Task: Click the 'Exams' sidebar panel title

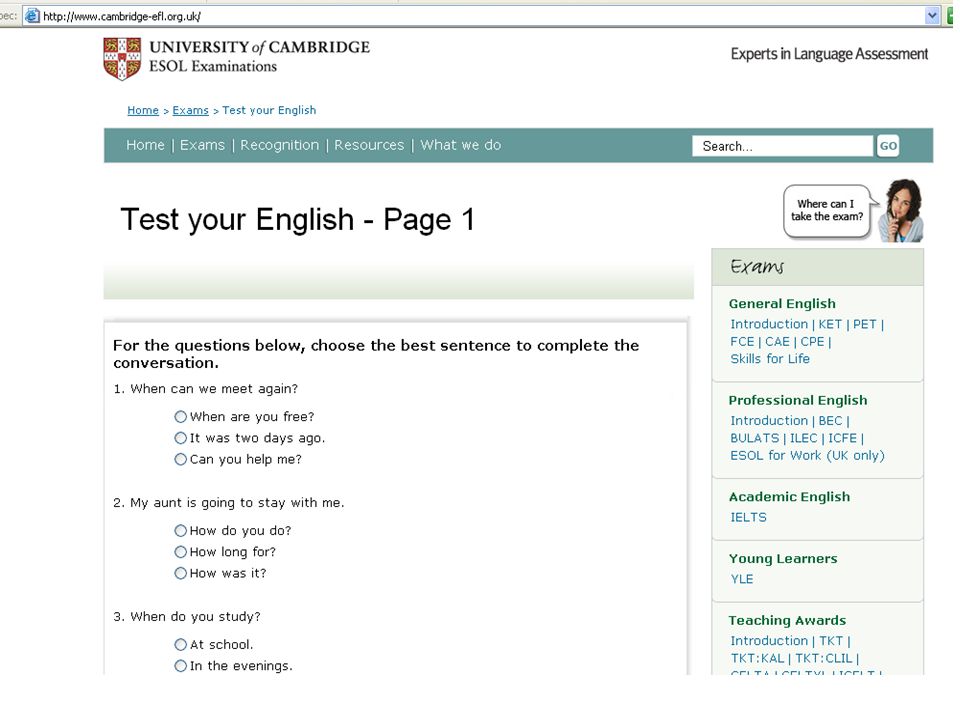Action: [x=757, y=266]
